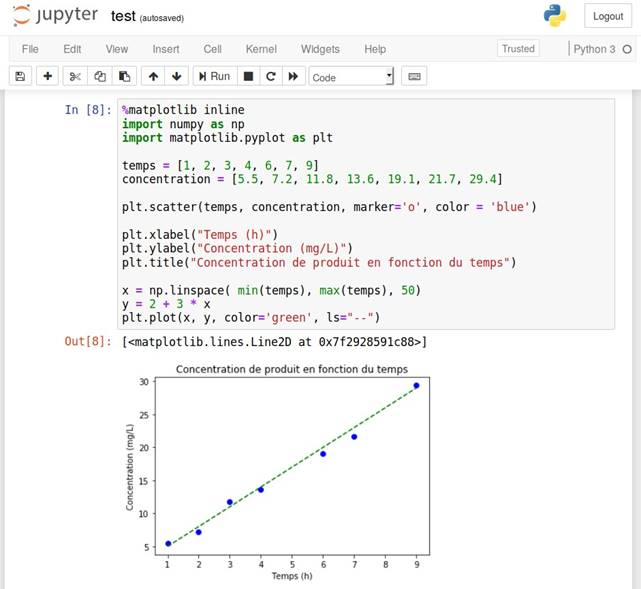Move the selected cell up

click(x=153, y=76)
